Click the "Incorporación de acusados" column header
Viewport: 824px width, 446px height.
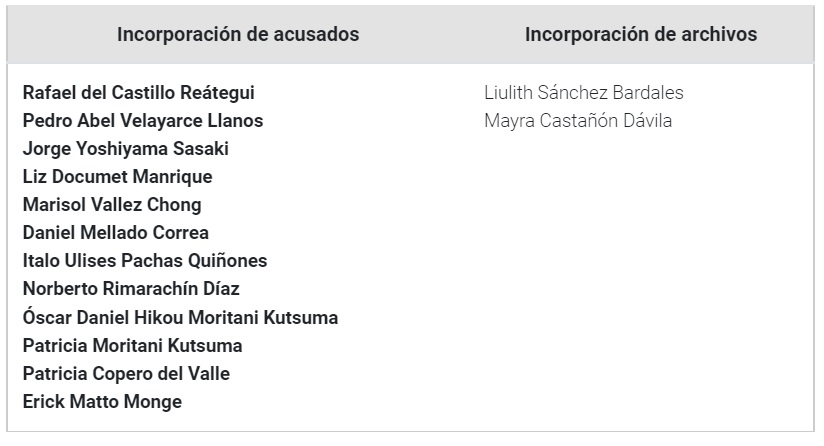pos(238,34)
